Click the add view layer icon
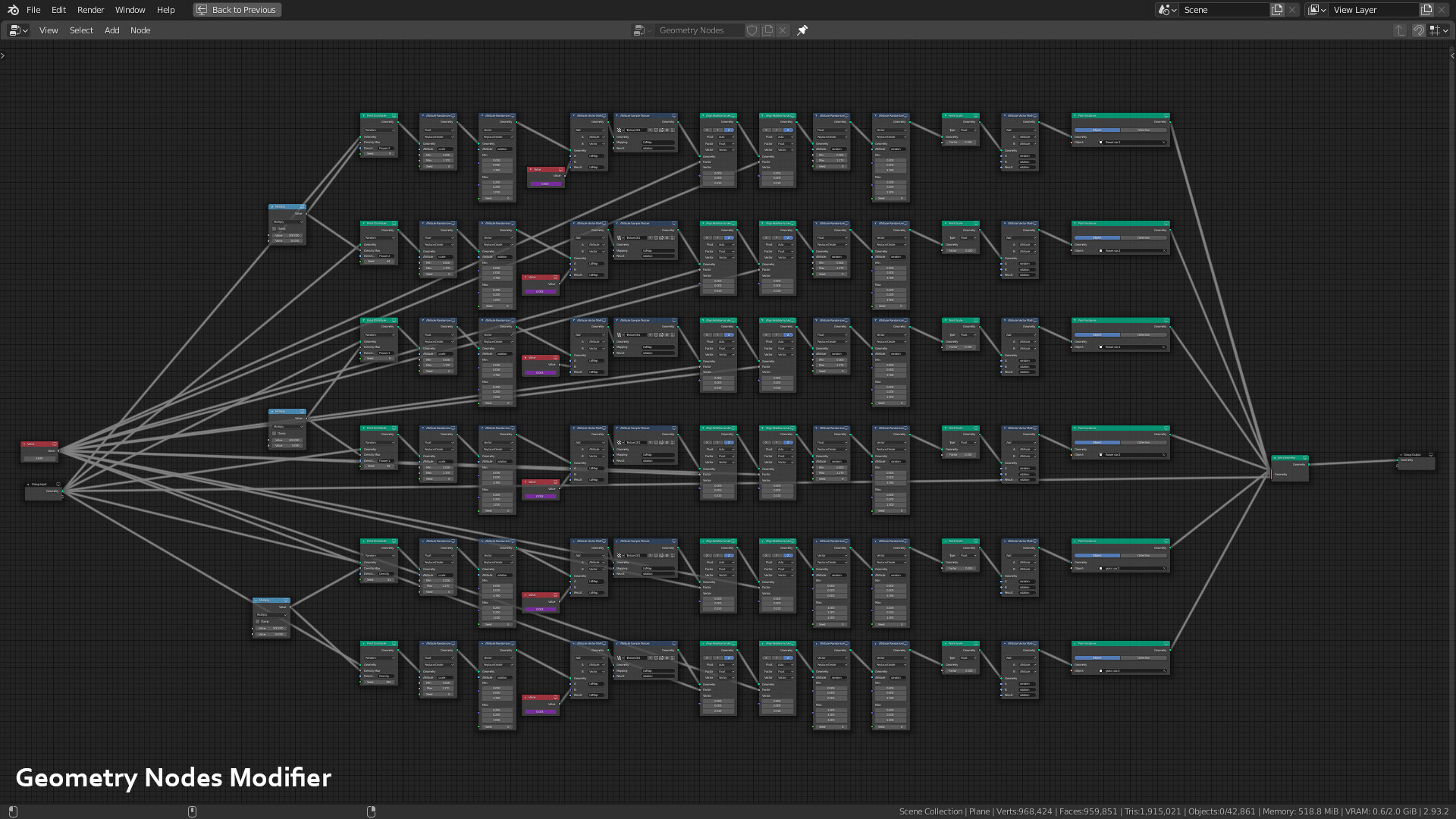 tap(1426, 10)
